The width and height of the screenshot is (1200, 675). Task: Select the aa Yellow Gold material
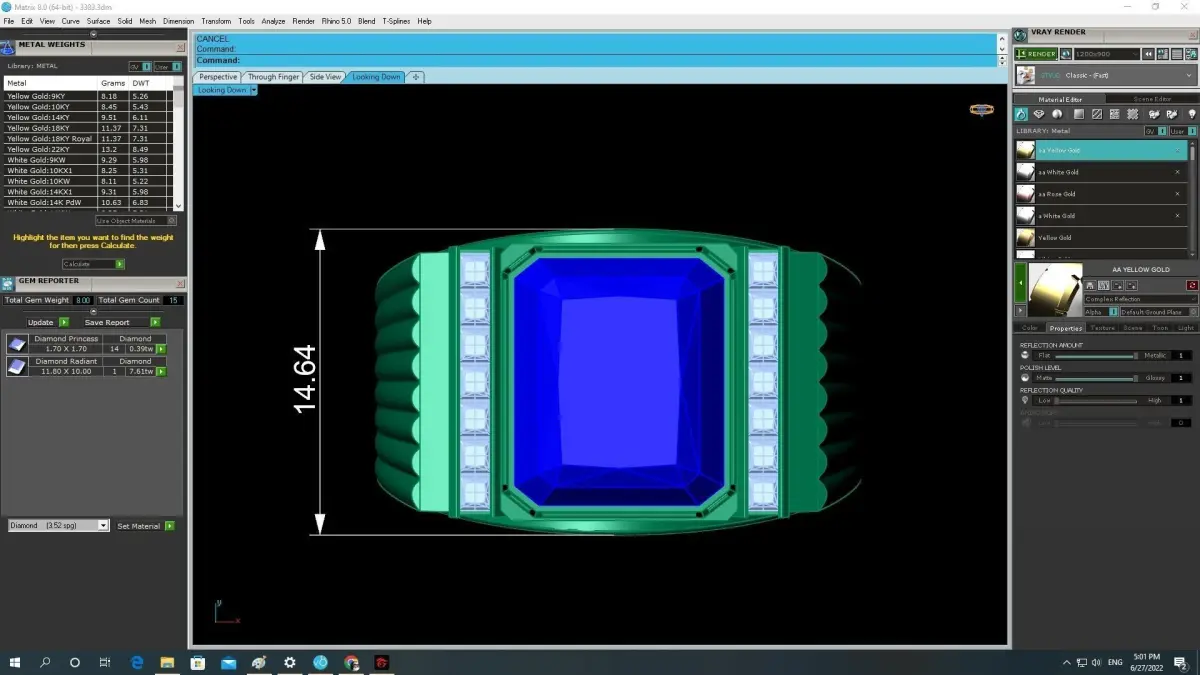click(x=1101, y=150)
